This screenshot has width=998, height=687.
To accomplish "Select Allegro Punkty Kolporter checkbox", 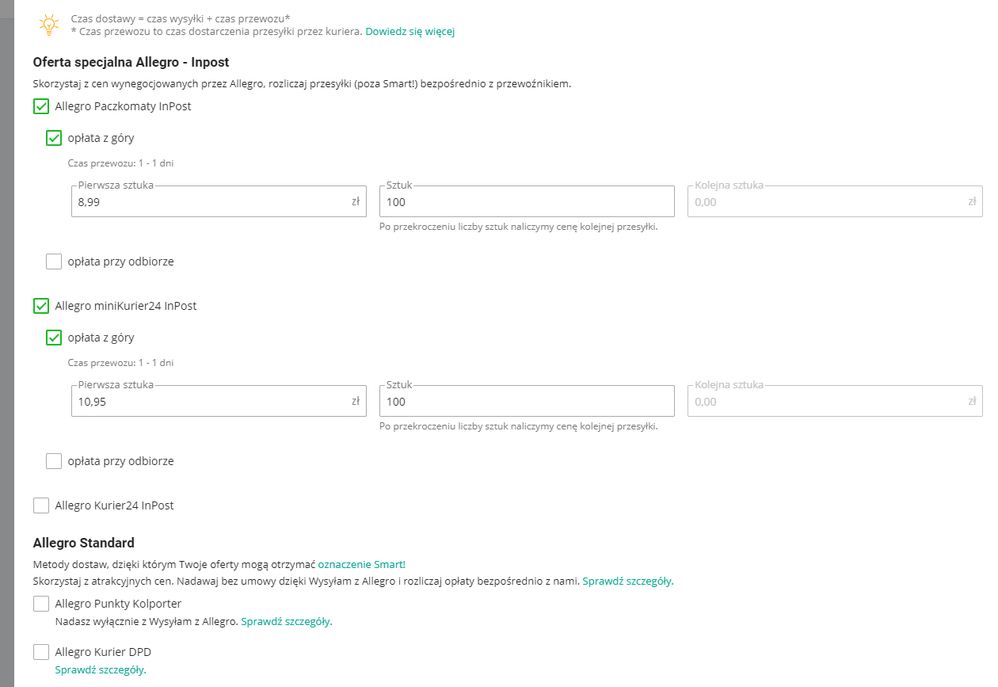I will 41,604.
